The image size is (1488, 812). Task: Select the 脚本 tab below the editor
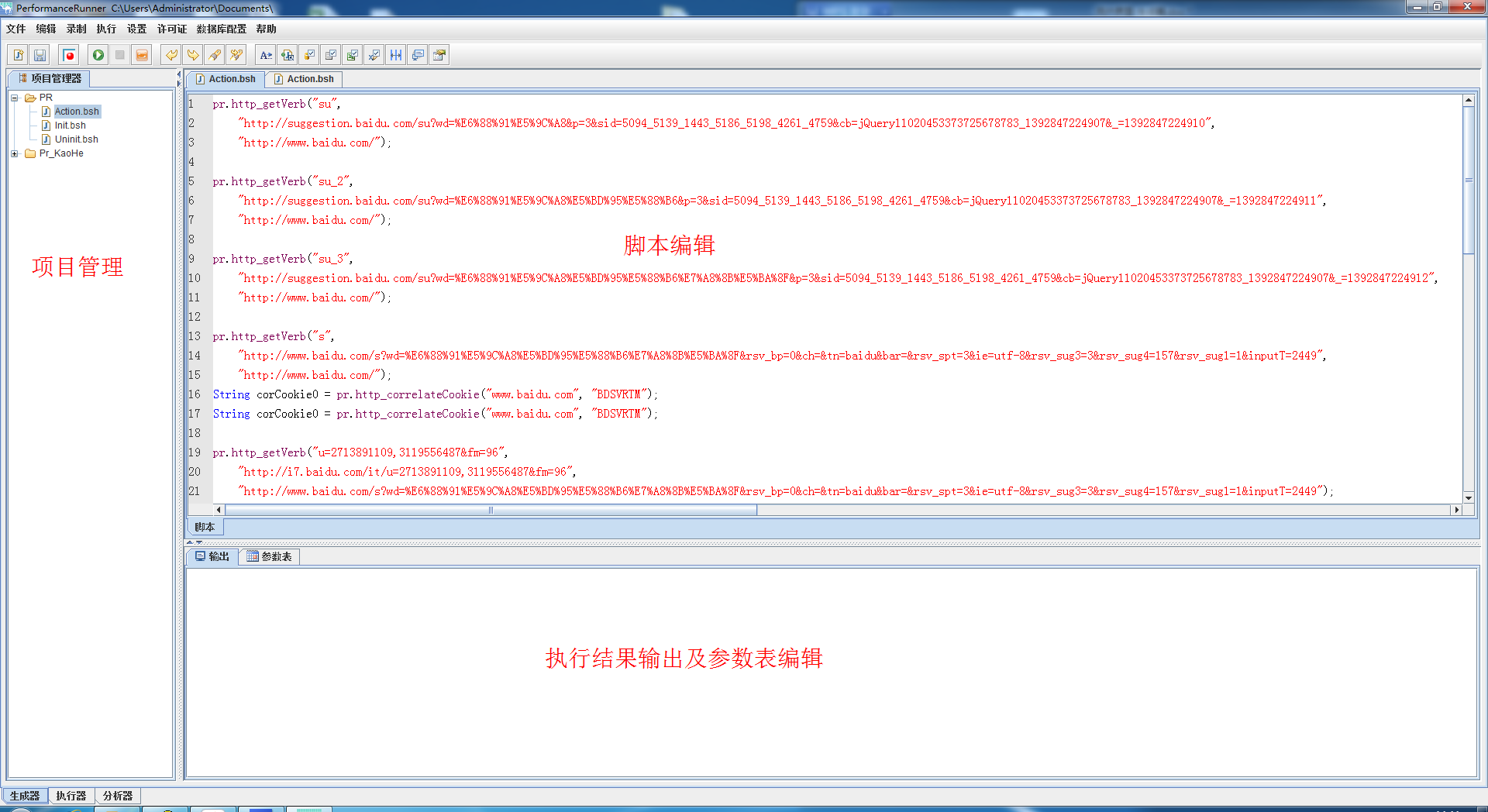coord(205,527)
